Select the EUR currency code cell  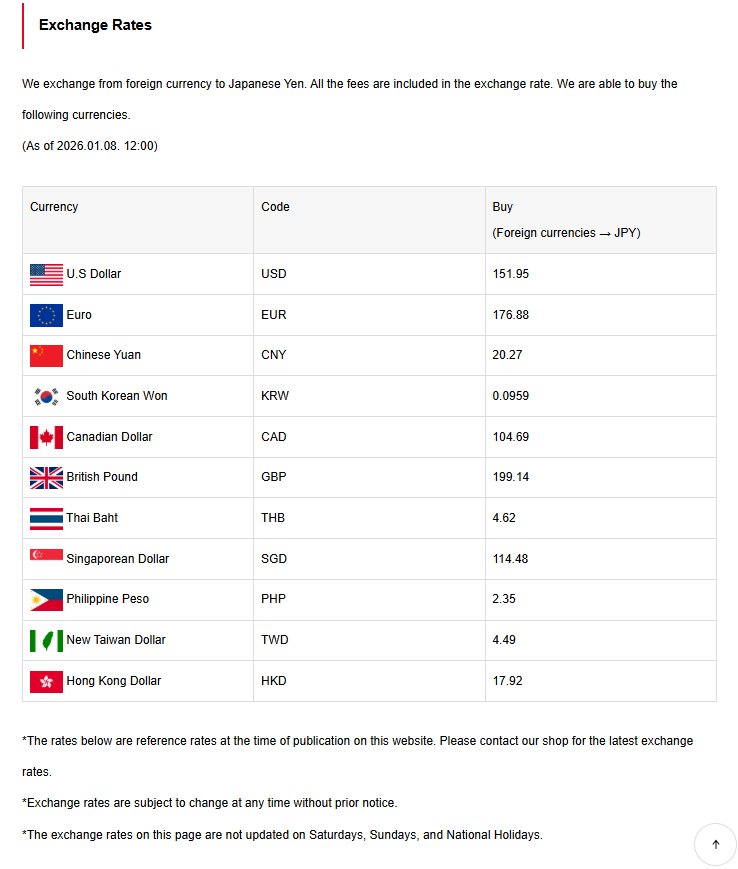click(x=273, y=315)
